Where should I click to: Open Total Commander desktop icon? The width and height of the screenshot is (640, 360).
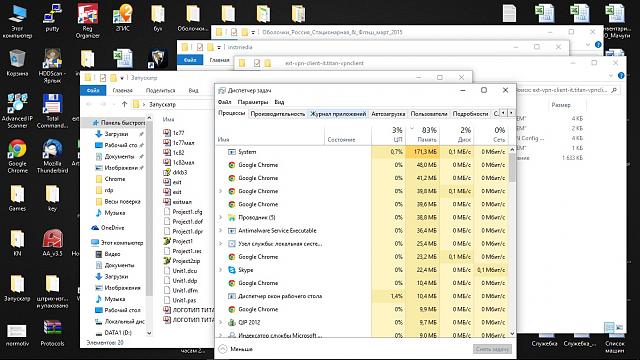(x=52, y=111)
